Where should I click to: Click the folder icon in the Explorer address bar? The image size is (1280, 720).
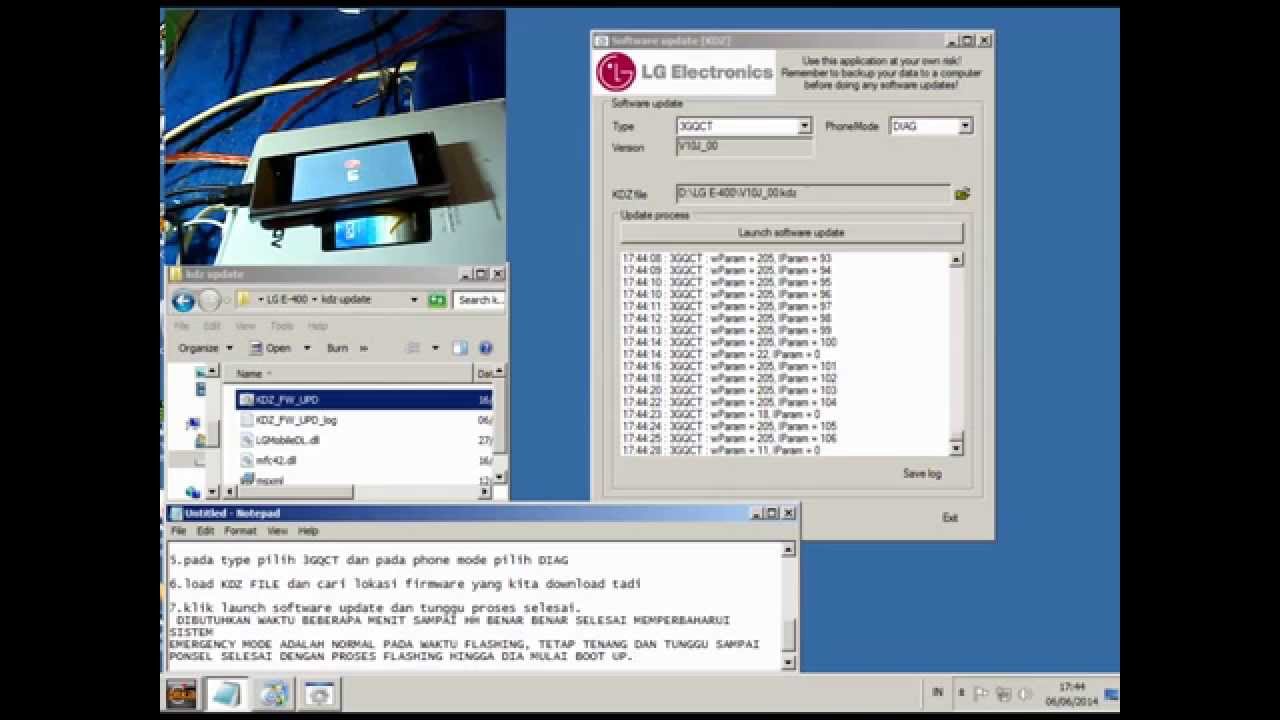[x=243, y=299]
